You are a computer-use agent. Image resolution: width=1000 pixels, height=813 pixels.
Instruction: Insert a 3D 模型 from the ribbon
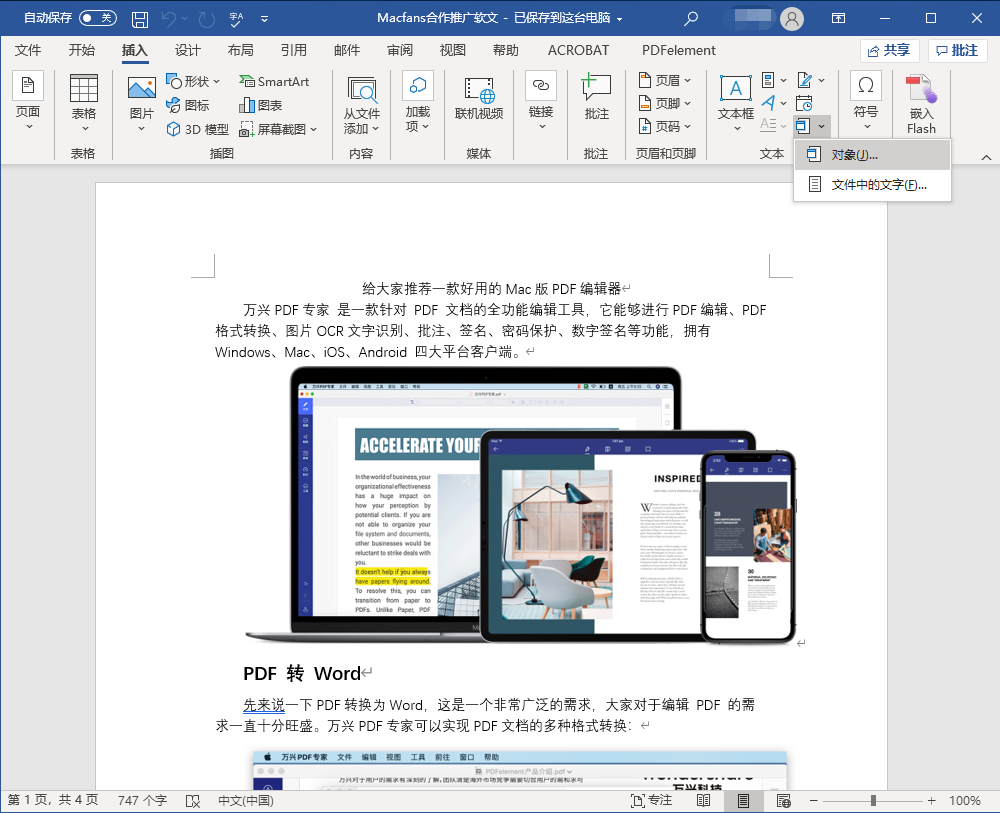(x=196, y=128)
